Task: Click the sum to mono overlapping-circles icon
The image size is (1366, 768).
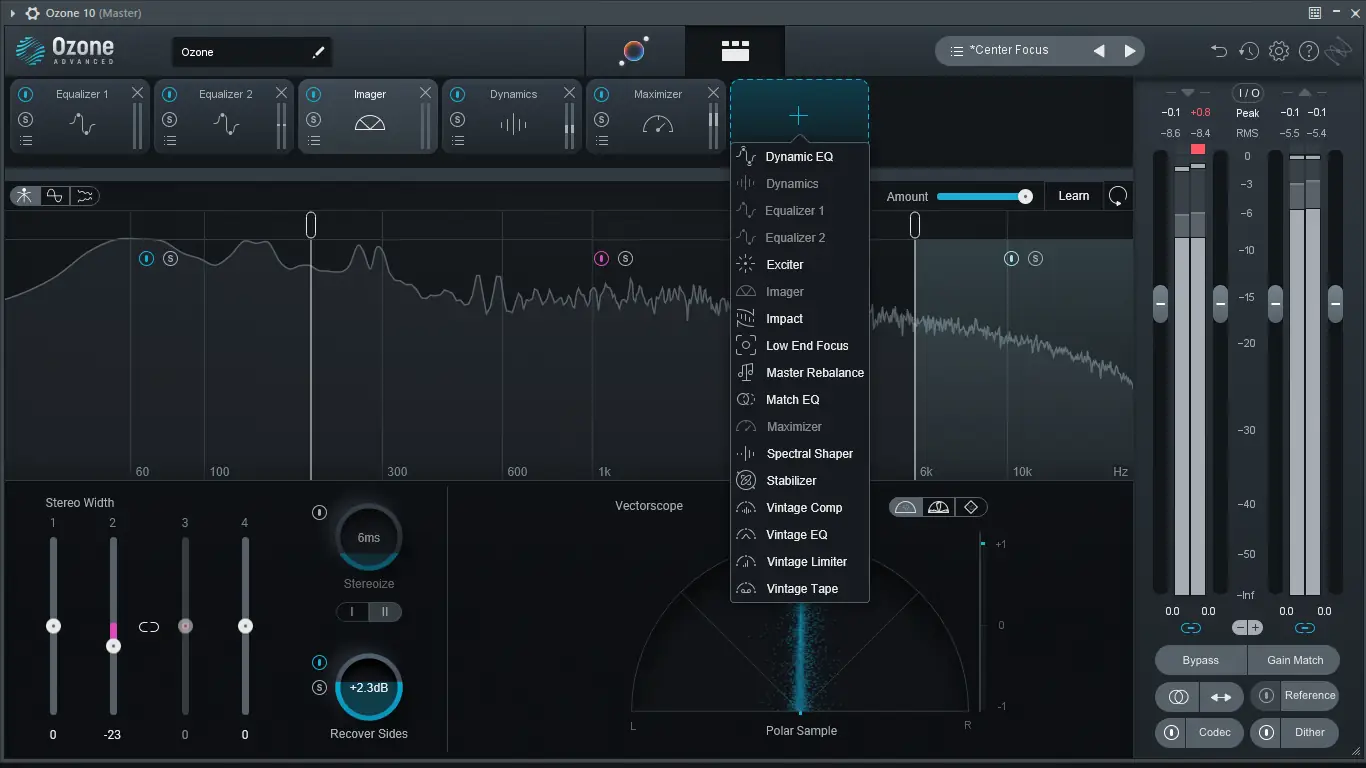Action: pos(1178,696)
